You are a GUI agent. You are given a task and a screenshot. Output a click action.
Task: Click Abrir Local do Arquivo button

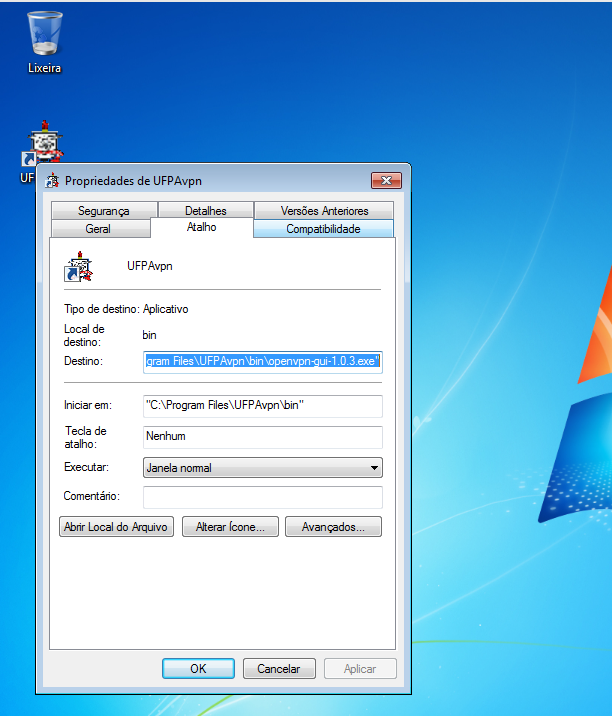click(x=116, y=527)
